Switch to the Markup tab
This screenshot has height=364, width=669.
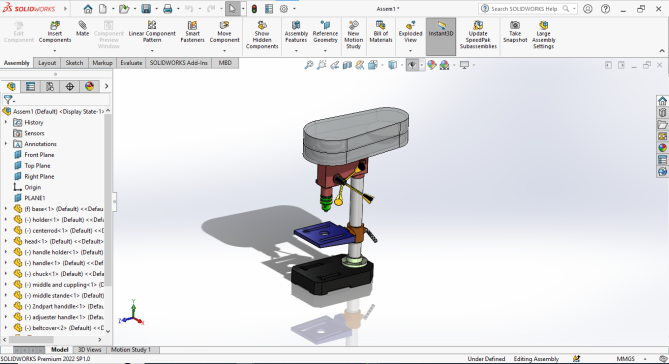point(102,63)
